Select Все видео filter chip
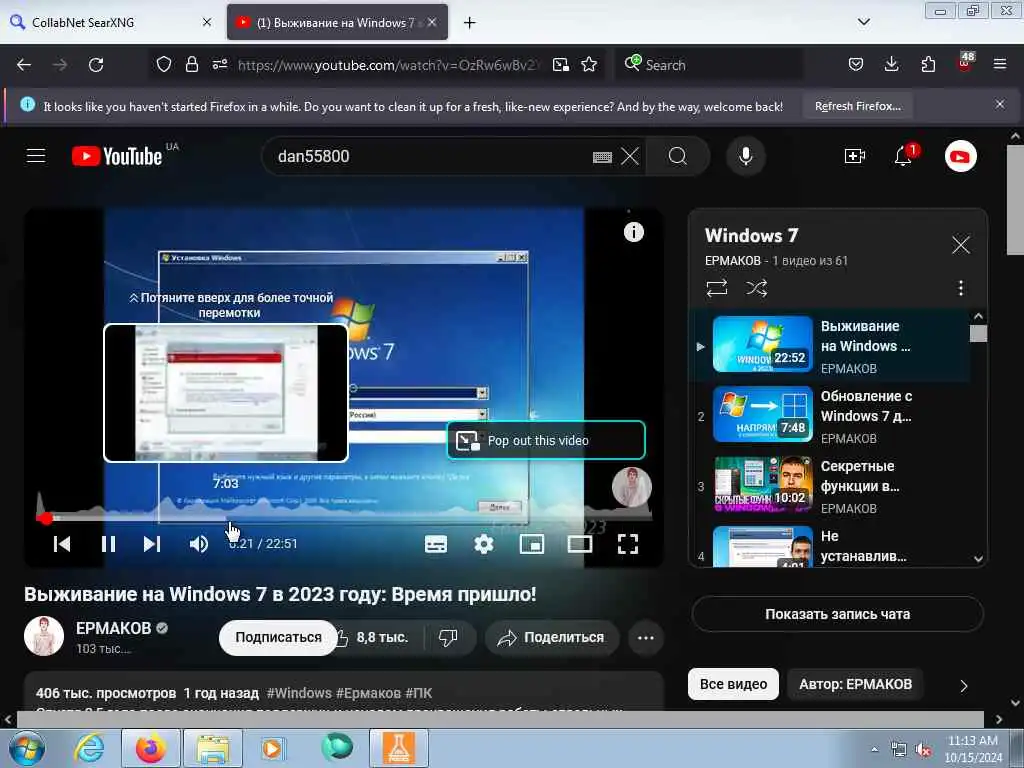The height and width of the screenshot is (768, 1024). [x=733, y=684]
